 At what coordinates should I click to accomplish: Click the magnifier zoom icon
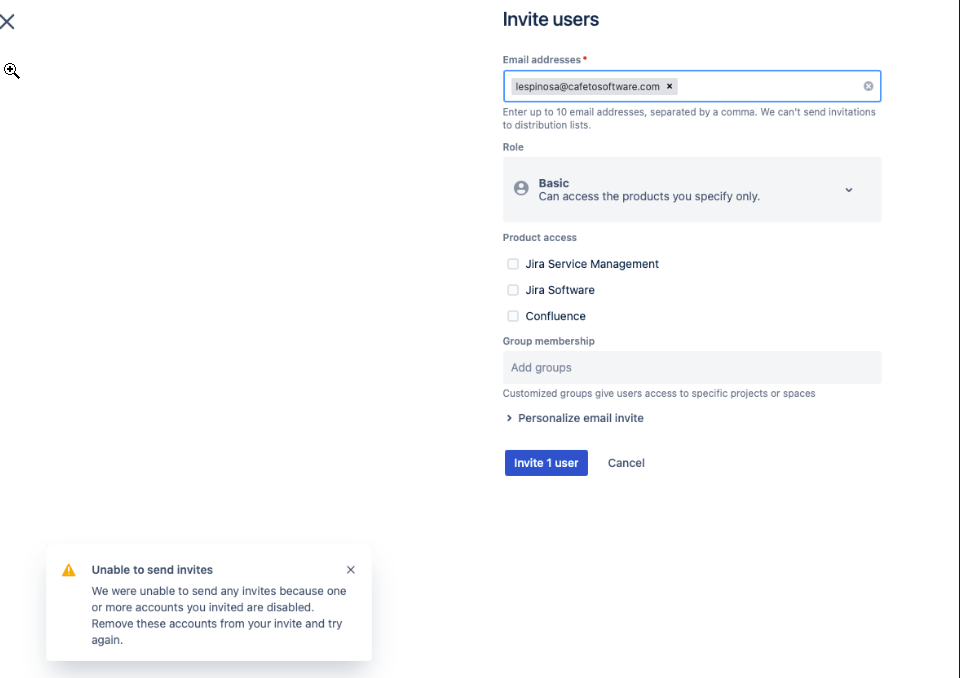pyautogui.click(x=12, y=70)
